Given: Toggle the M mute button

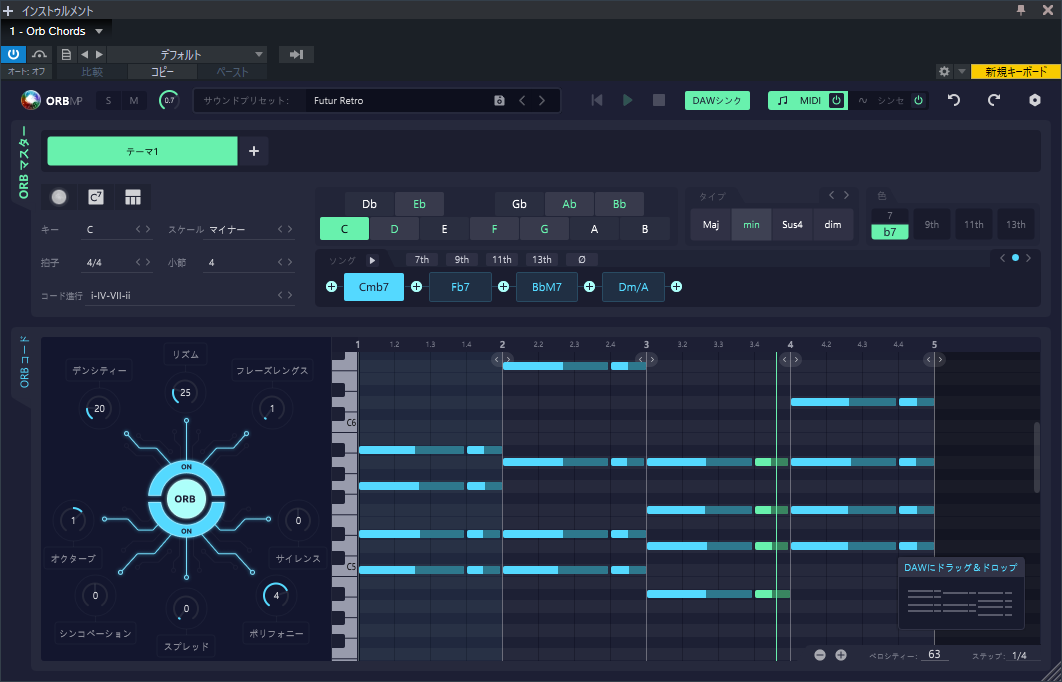Looking at the screenshot, I should coord(133,100).
